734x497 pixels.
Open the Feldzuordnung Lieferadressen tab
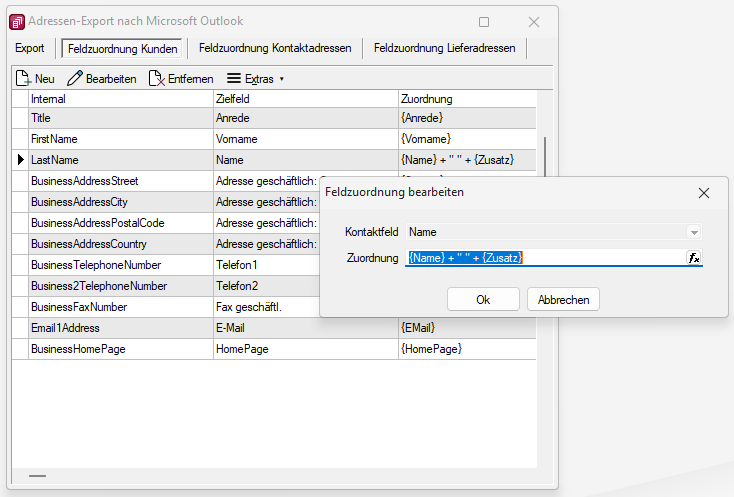[x=444, y=47]
